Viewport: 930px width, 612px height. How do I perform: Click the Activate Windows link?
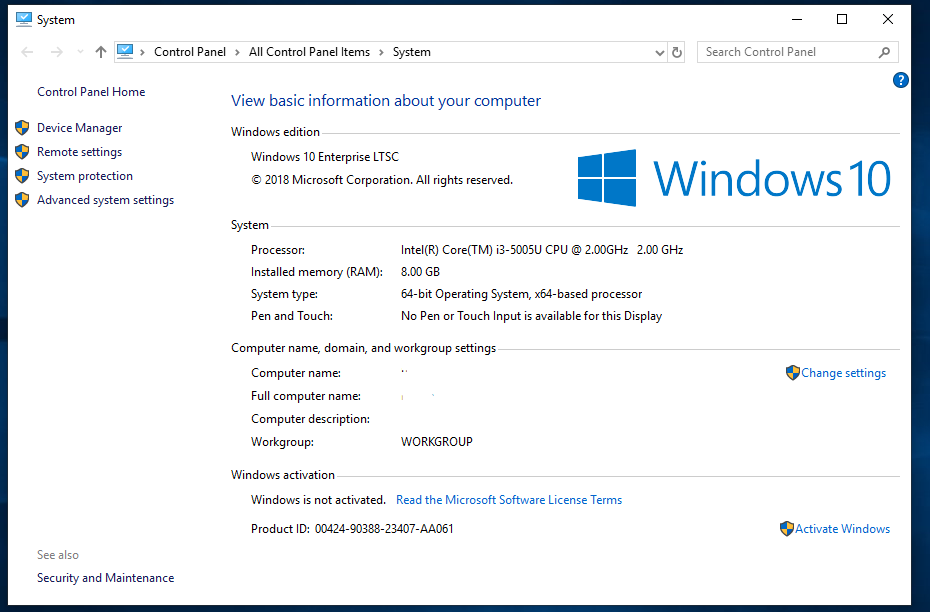[842, 529]
